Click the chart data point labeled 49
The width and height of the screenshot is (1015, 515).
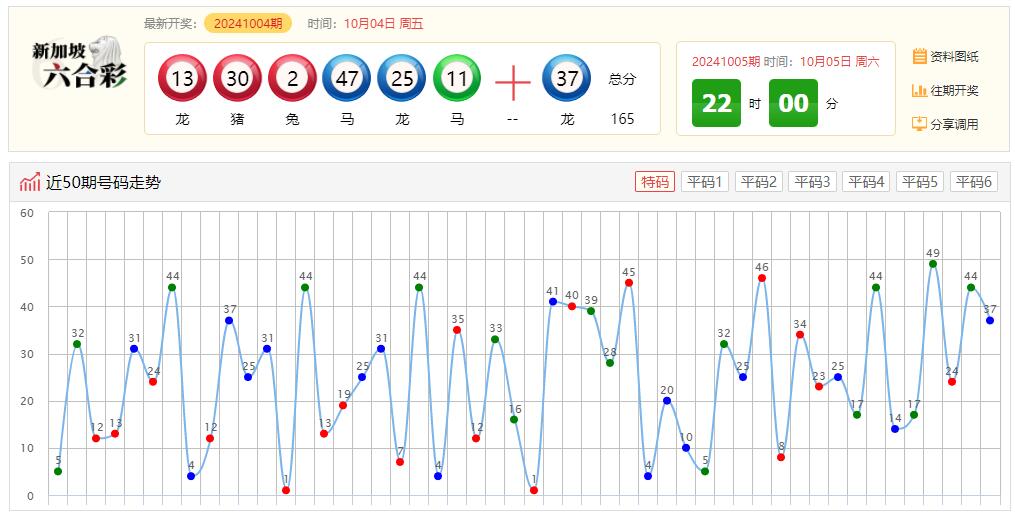933,264
